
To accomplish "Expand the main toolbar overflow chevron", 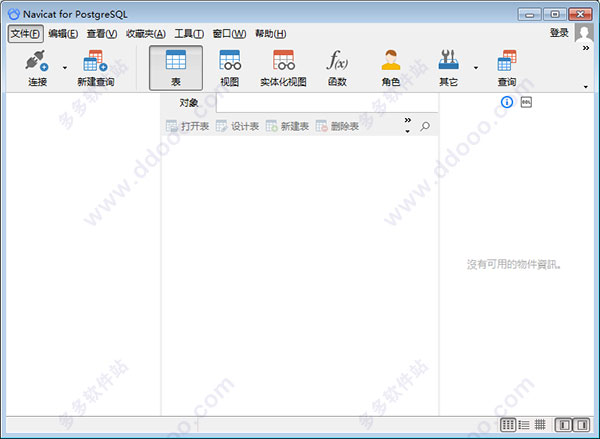I will (x=586, y=48).
